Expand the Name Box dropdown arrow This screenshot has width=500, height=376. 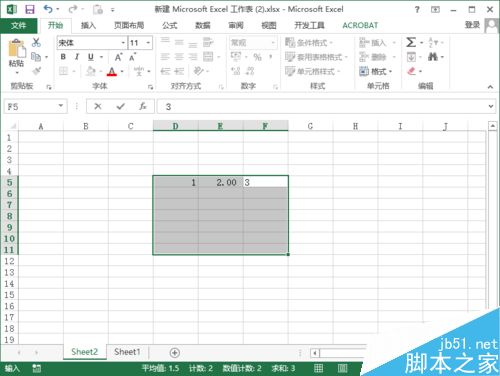(x=61, y=106)
